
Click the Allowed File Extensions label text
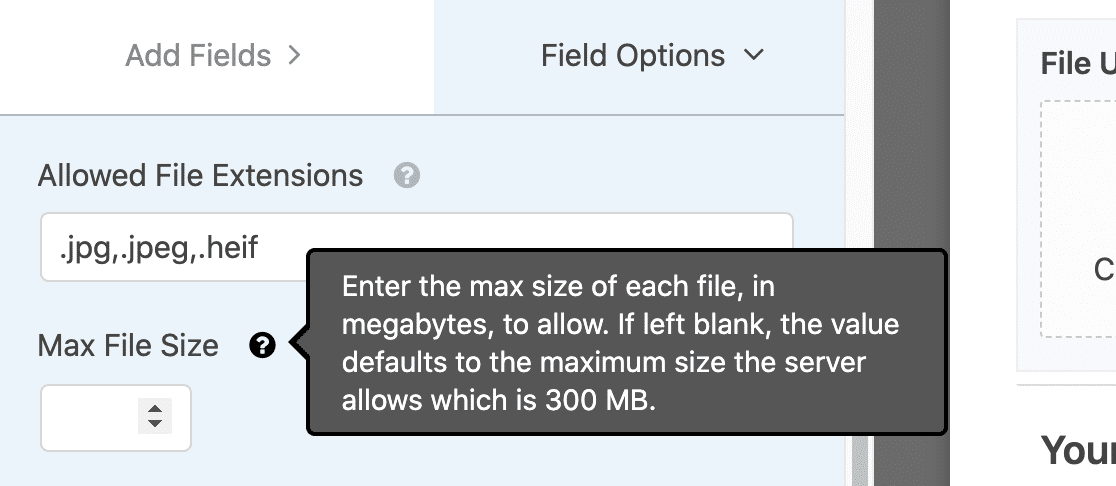(200, 176)
